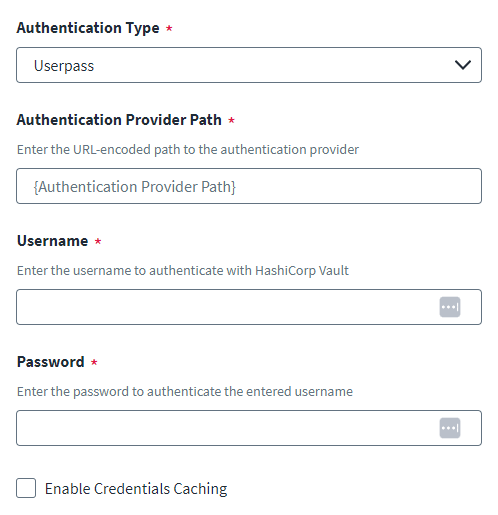498x515 pixels.
Task: Click the Authentication Provider Path heading label
Action: (x=119, y=120)
